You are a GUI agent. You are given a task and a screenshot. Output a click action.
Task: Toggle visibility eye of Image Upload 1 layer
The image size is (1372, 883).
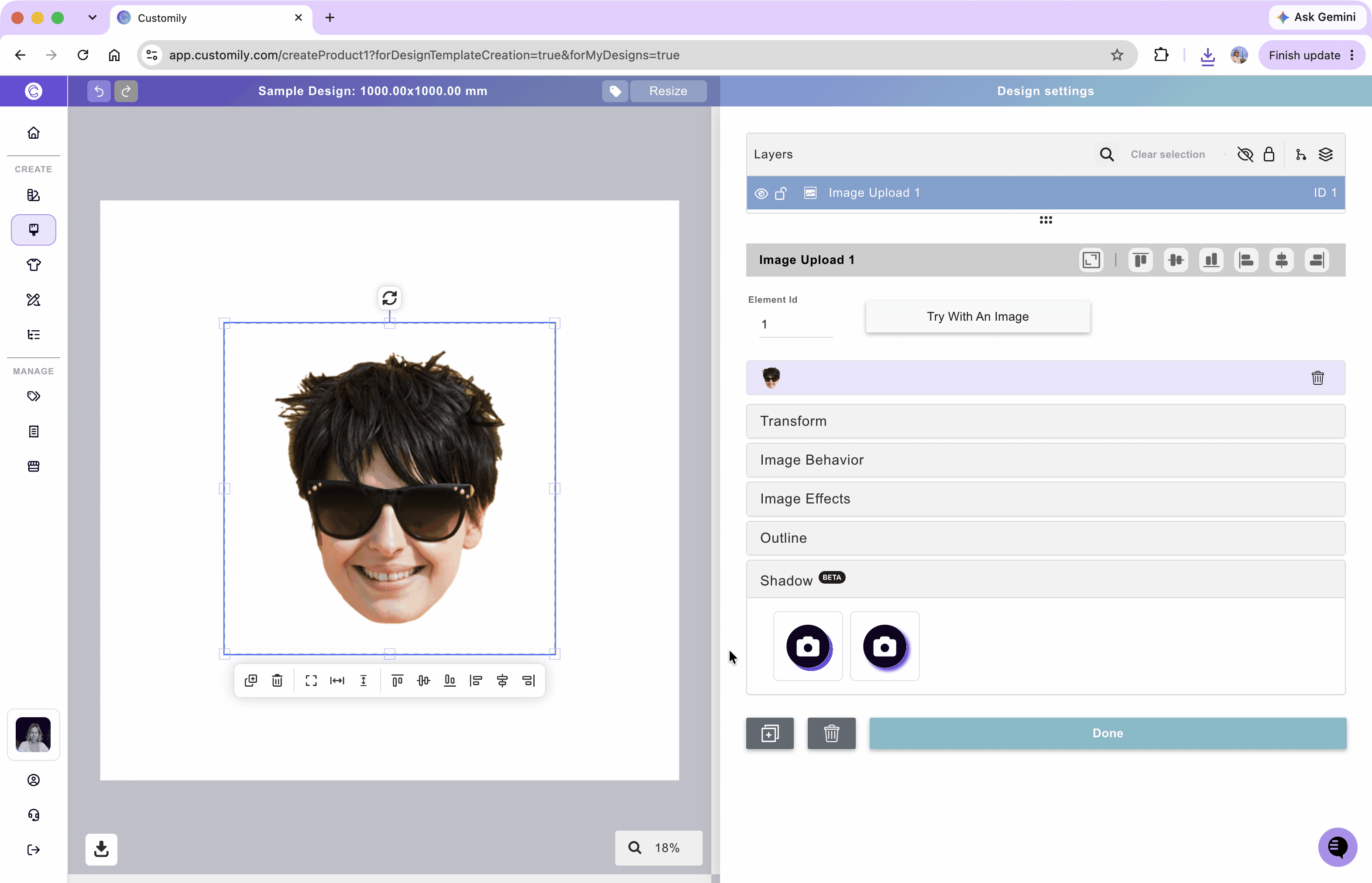(761, 193)
